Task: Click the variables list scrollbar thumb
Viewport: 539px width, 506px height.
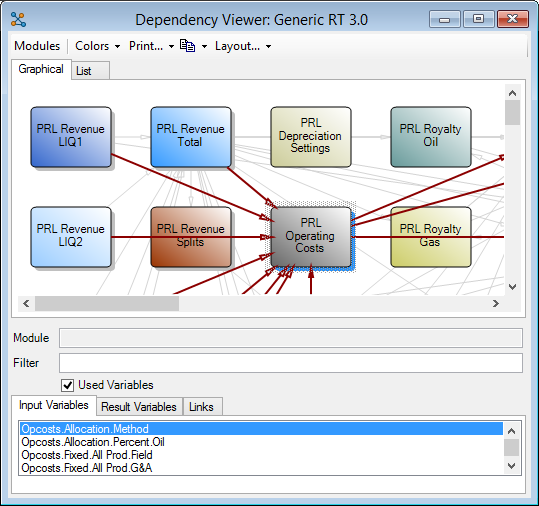Action: coord(512,448)
